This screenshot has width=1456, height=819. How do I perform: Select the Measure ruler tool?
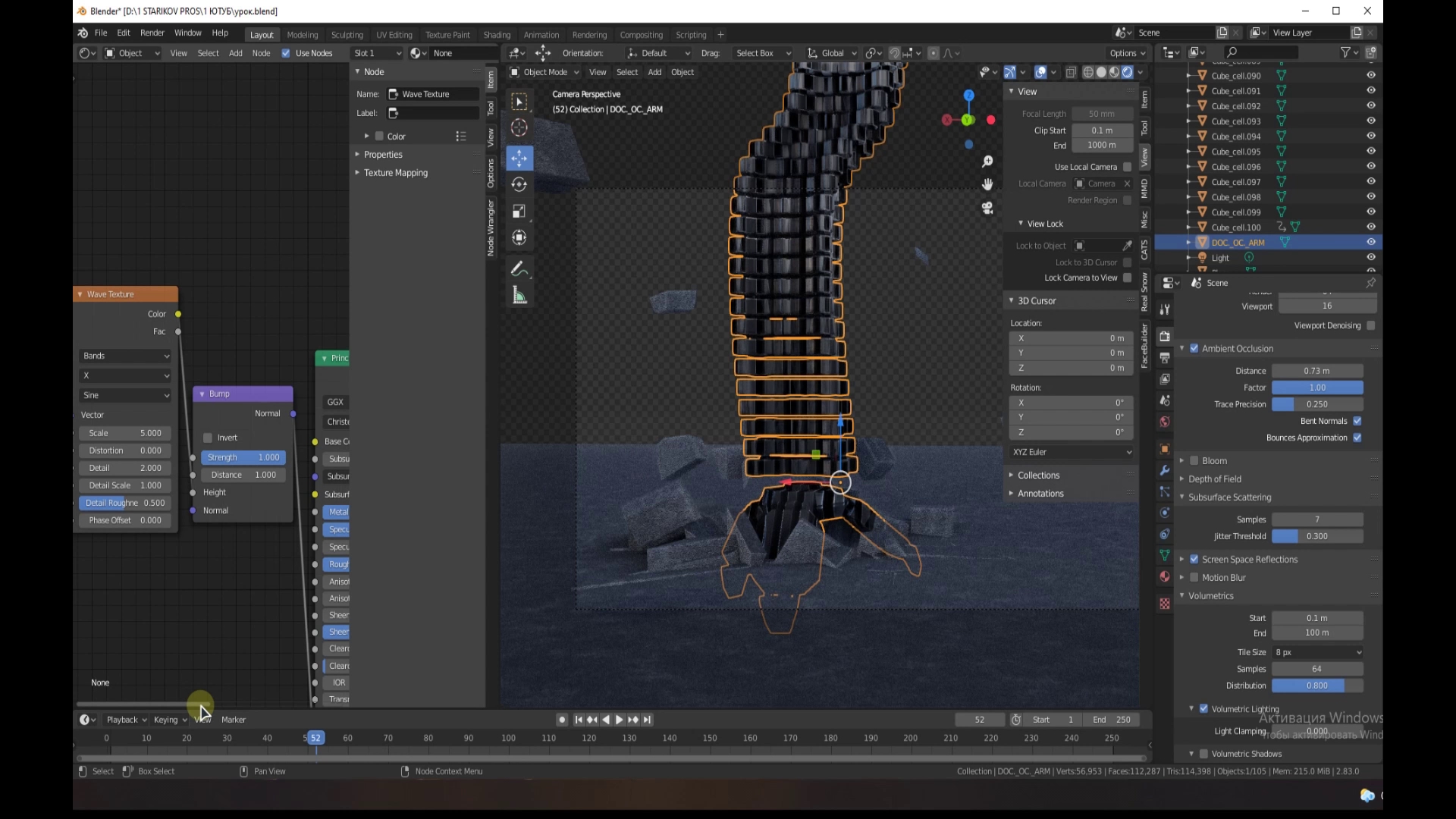[x=519, y=296]
